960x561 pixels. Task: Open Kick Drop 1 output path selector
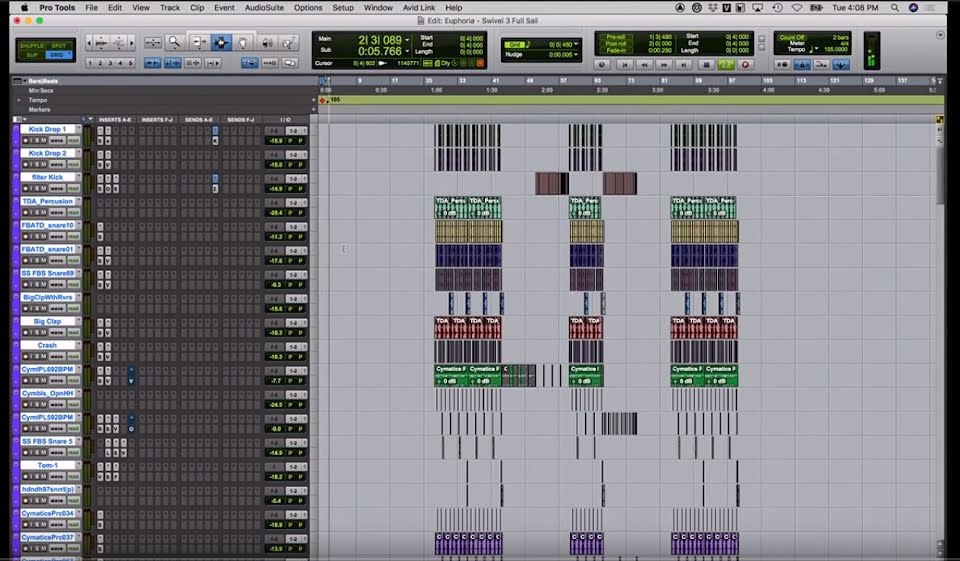[294, 131]
